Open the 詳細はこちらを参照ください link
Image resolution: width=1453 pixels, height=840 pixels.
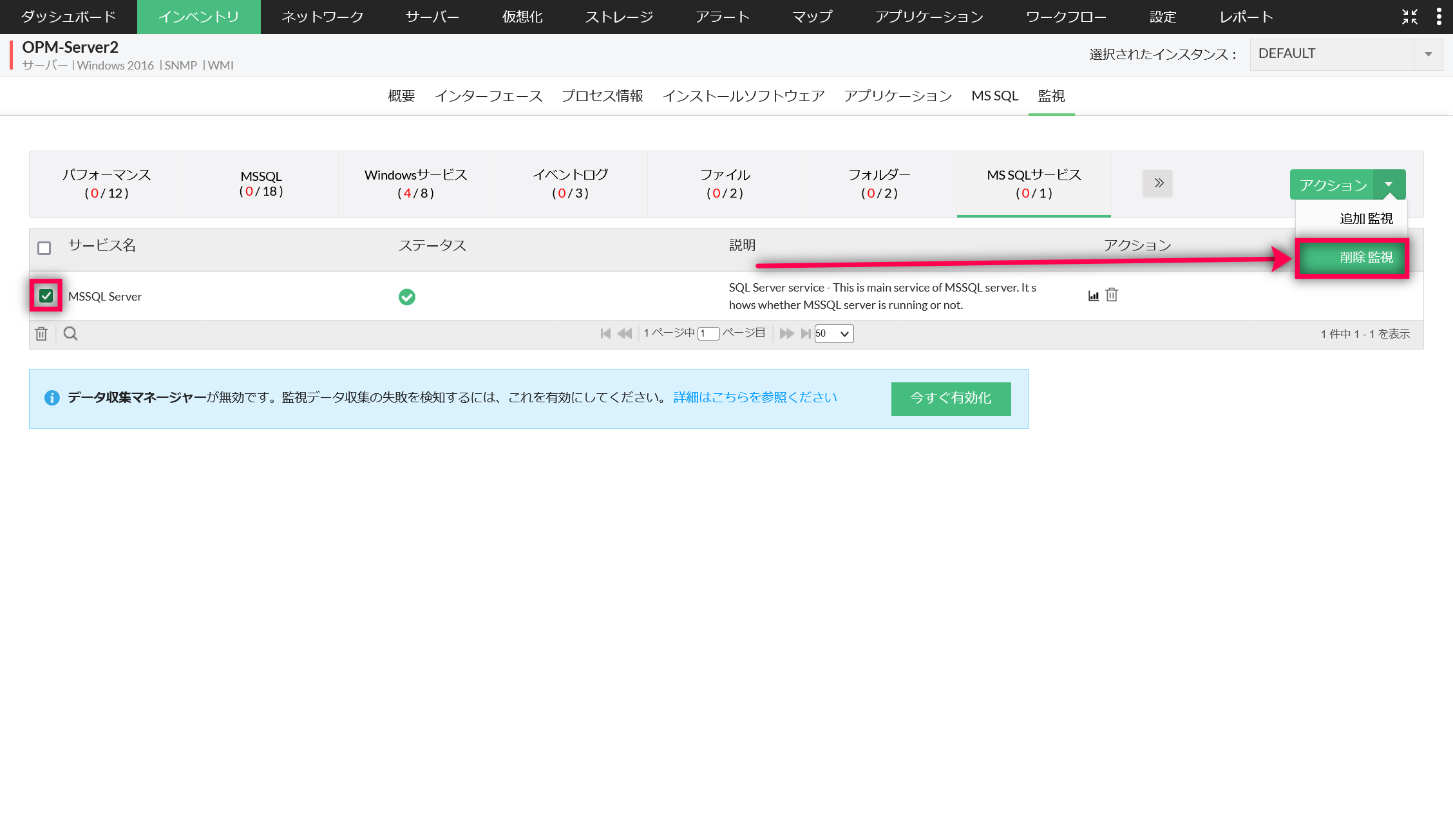(x=755, y=397)
